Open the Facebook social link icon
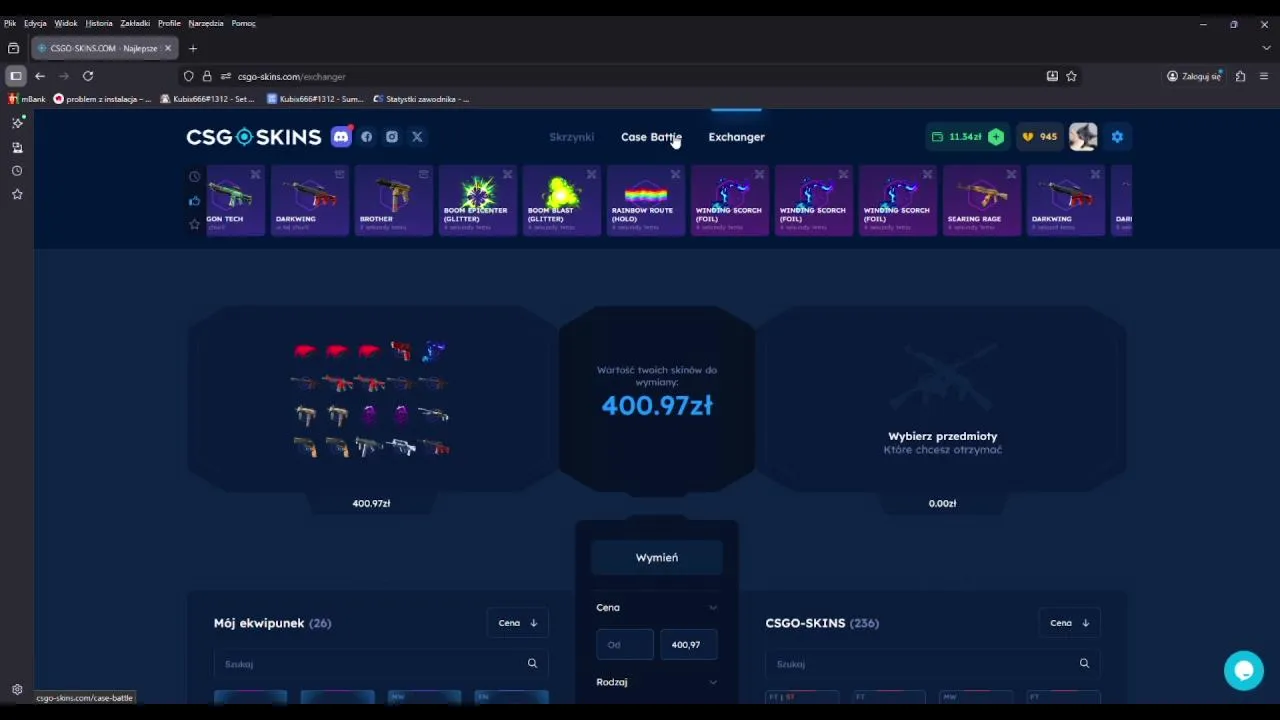Viewport: 1280px width, 720px height. [367, 137]
